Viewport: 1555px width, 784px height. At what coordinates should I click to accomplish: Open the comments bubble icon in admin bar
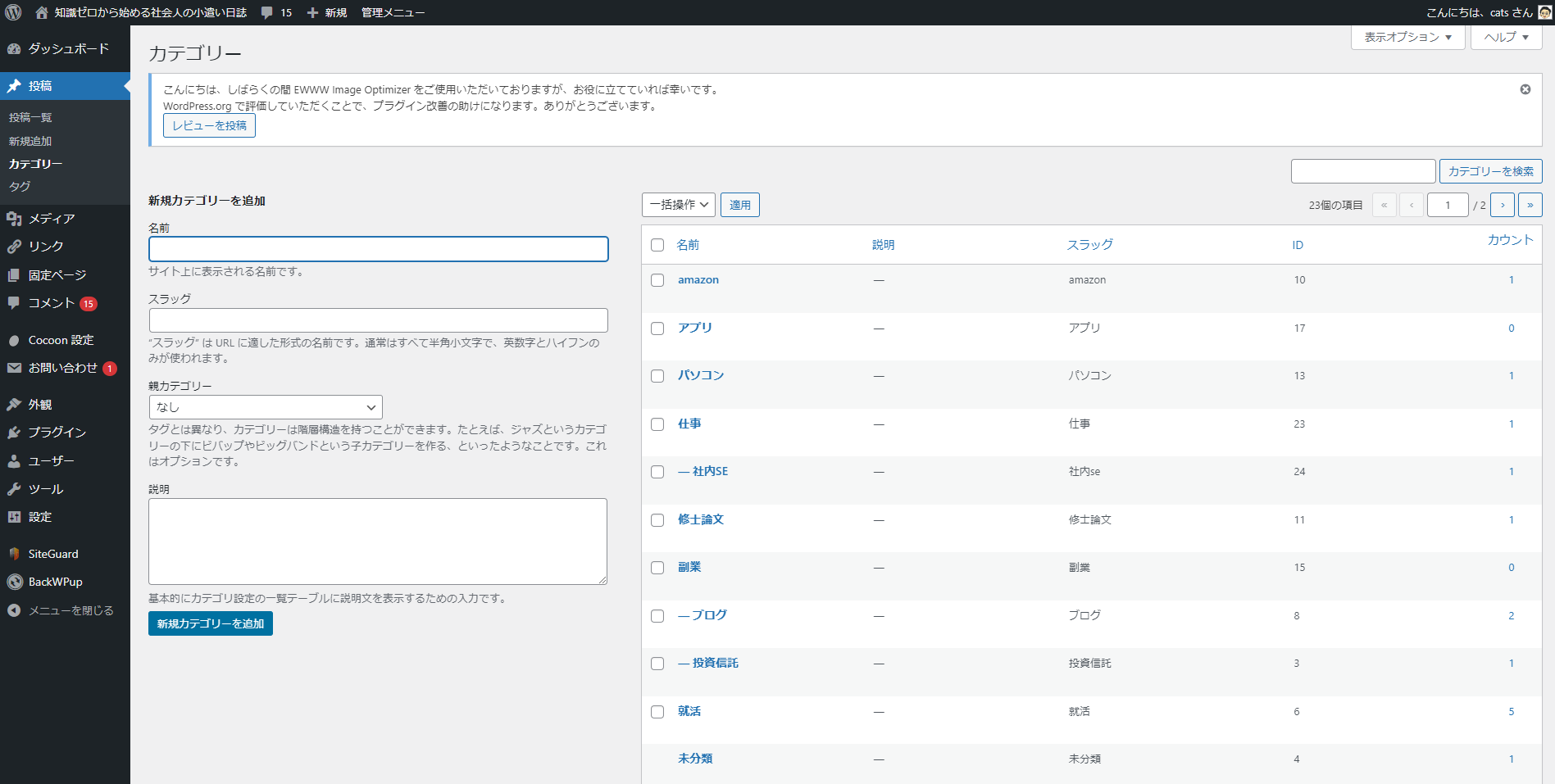pyautogui.click(x=266, y=13)
